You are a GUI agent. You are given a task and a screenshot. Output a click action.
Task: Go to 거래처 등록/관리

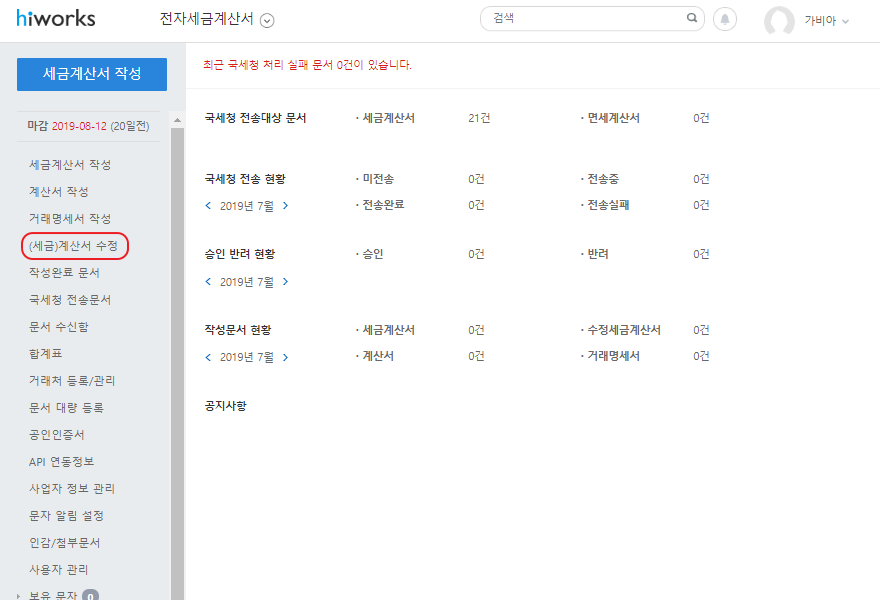(72, 381)
